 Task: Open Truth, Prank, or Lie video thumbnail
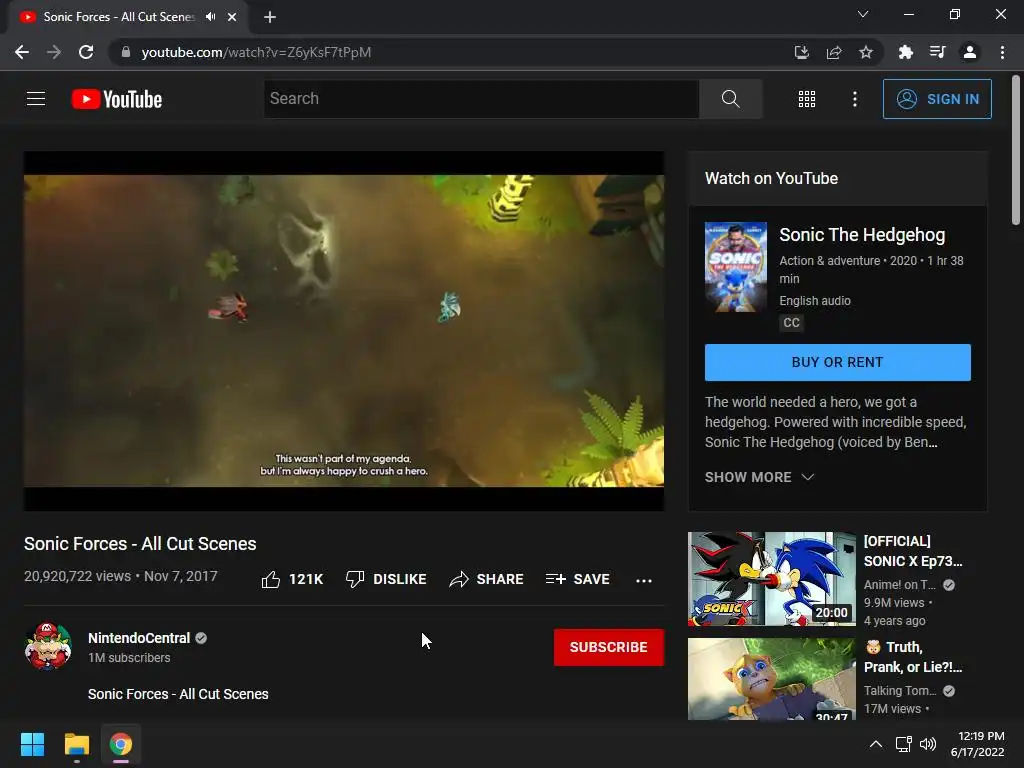(x=771, y=679)
